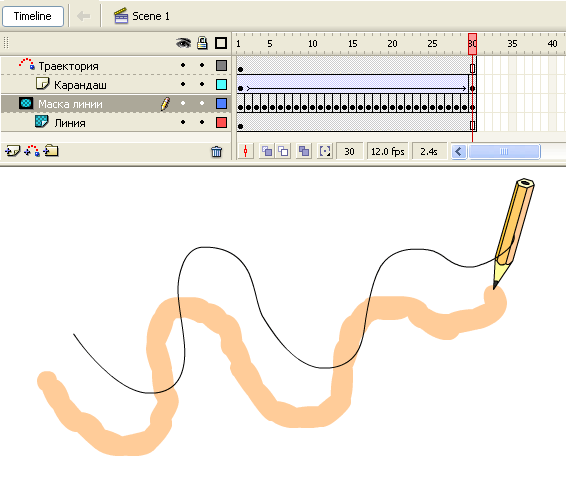Click the timeline panel drag gripper
The height and width of the screenshot is (490, 566).
6,43
